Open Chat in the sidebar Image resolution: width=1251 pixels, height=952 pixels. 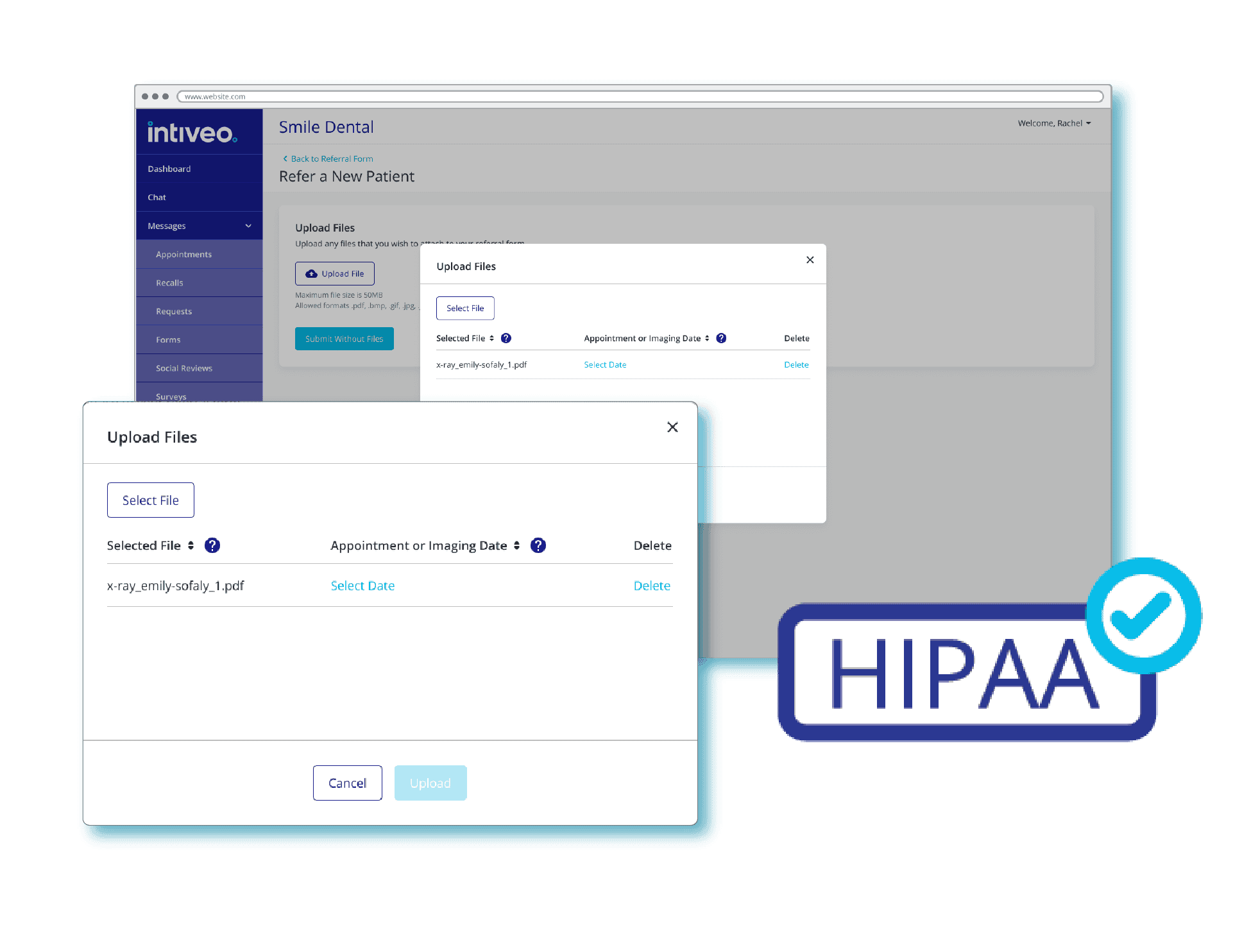(200, 197)
